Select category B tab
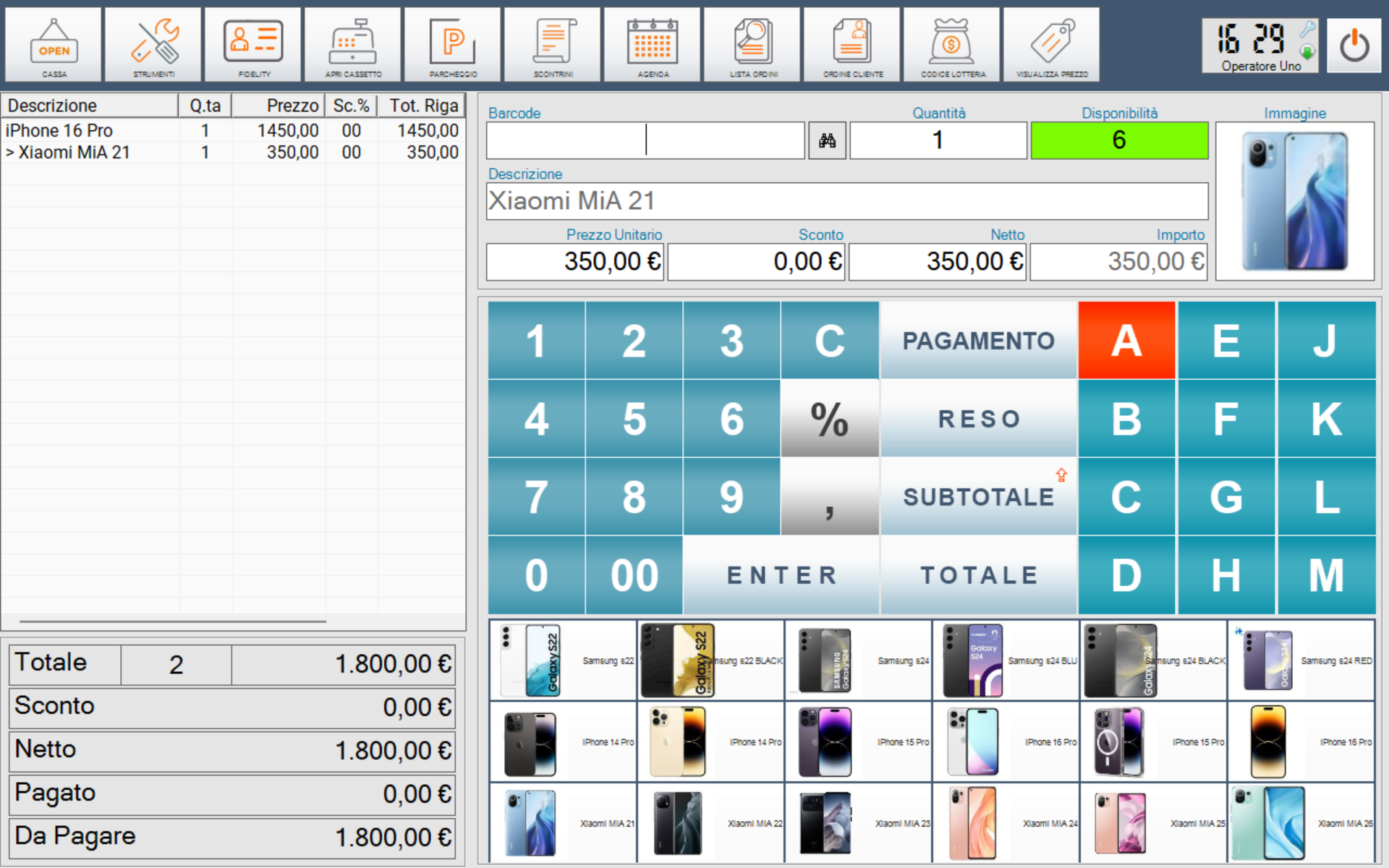Image resolution: width=1389 pixels, height=868 pixels. click(1126, 418)
